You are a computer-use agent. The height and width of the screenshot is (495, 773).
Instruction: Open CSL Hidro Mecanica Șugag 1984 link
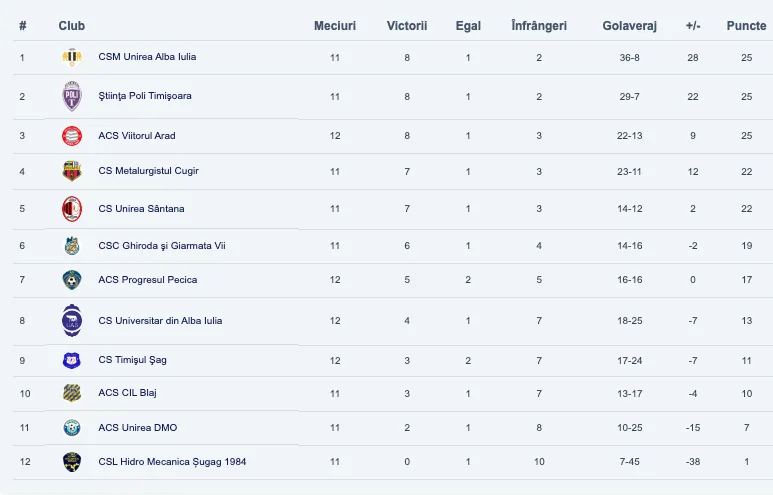(172, 462)
